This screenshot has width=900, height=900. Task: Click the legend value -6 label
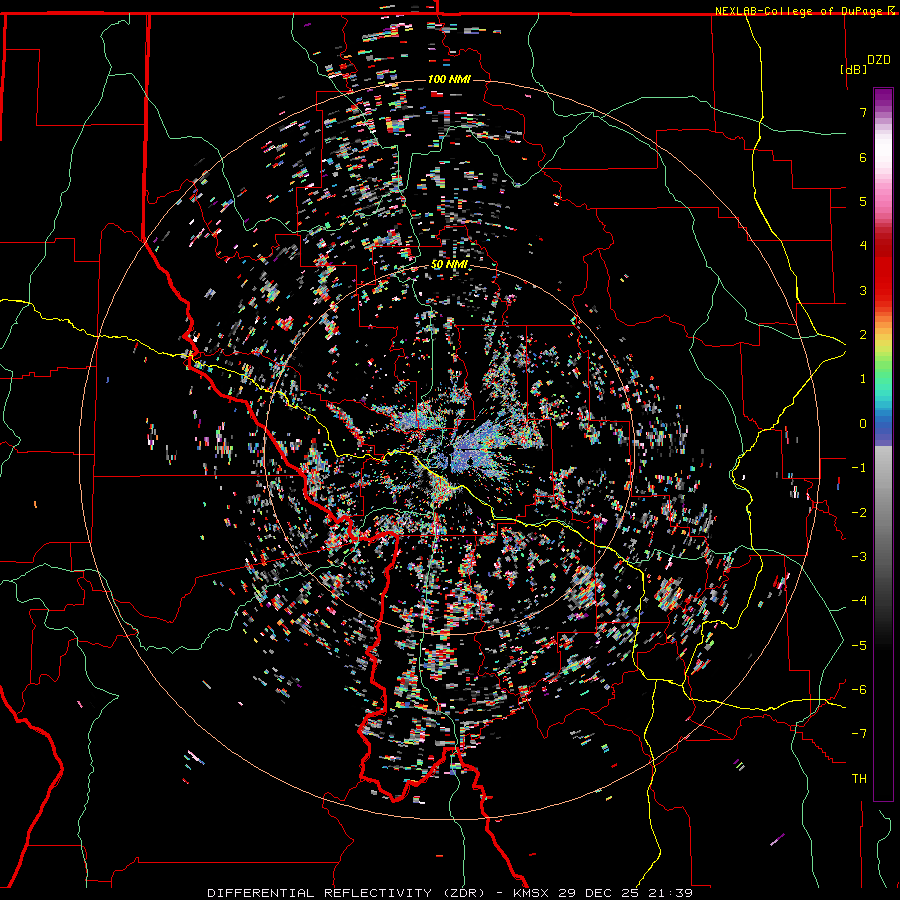pyautogui.click(x=859, y=689)
